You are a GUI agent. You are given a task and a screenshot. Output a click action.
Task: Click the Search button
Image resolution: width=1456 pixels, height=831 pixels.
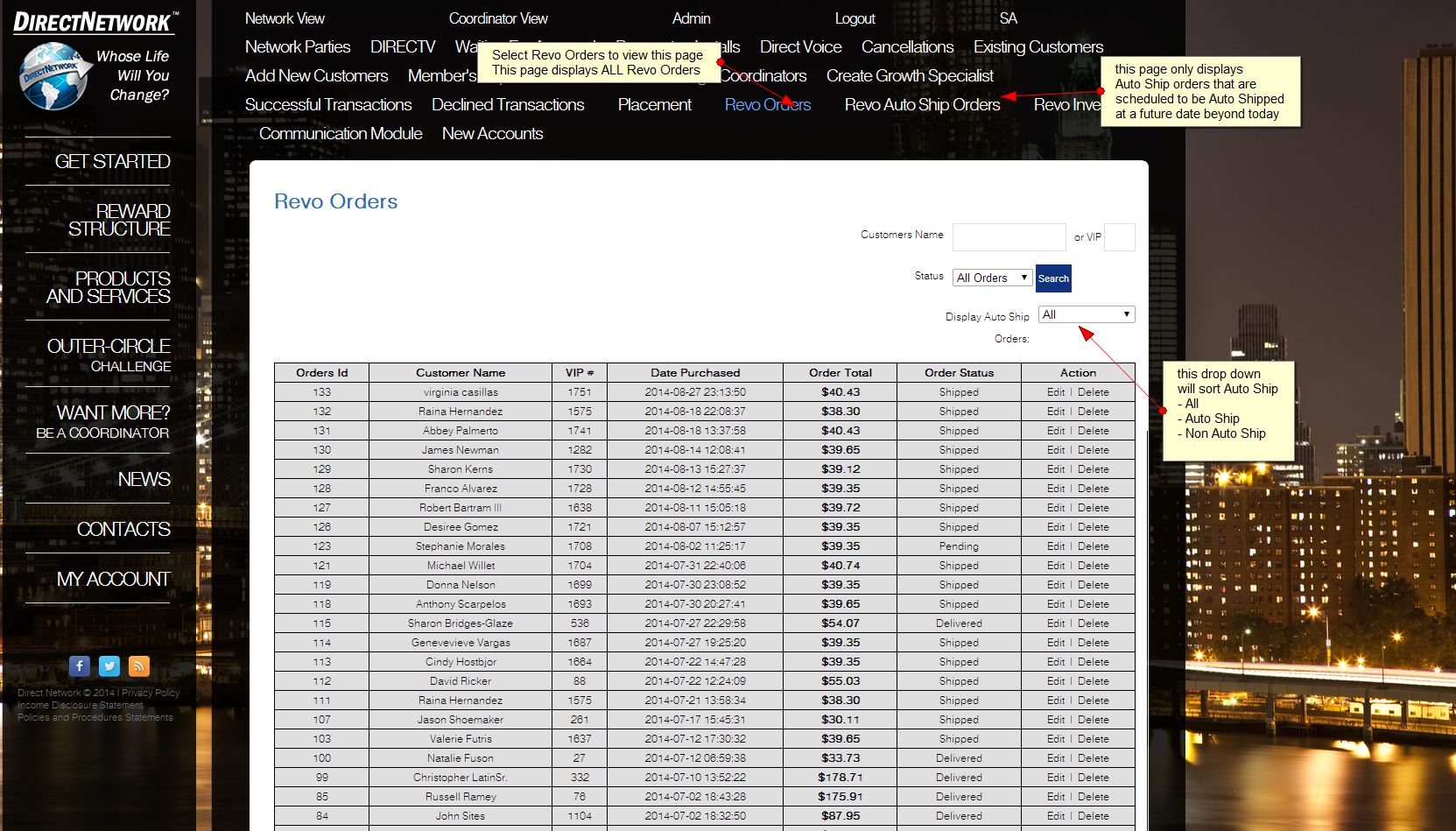pyautogui.click(x=1053, y=278)
